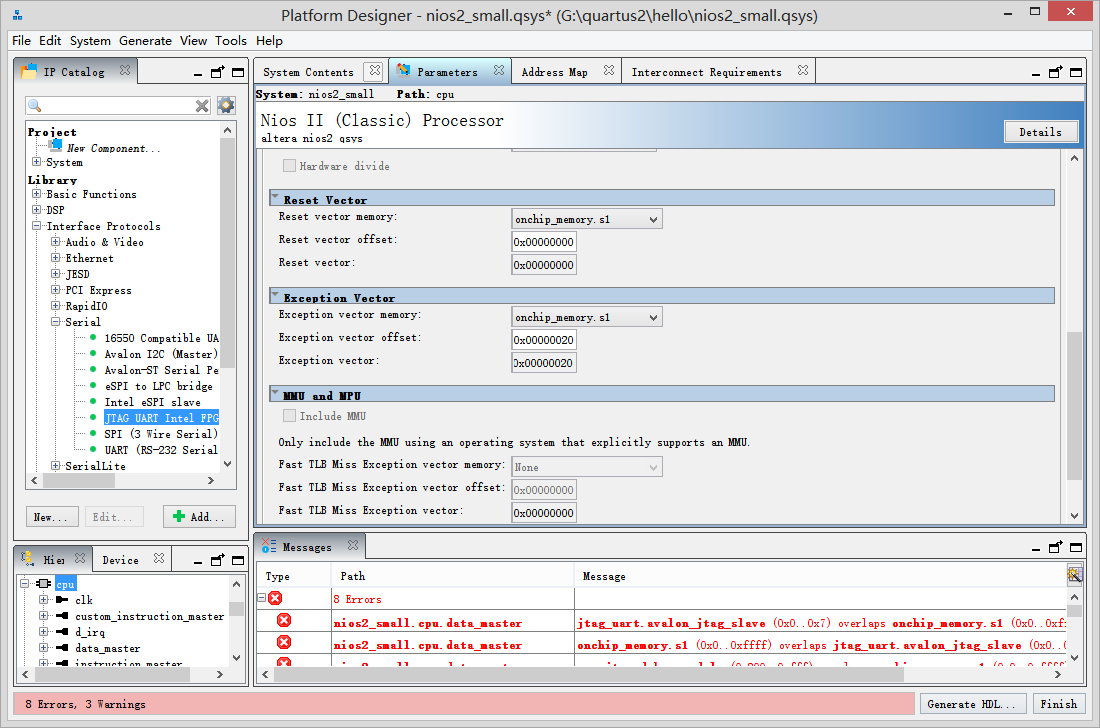Image resolution: width=1100 pixels, height=728 pixels.
Task: Minimize the Hierarchy panel
Action: pyautogui.click(x=198, y=562)
